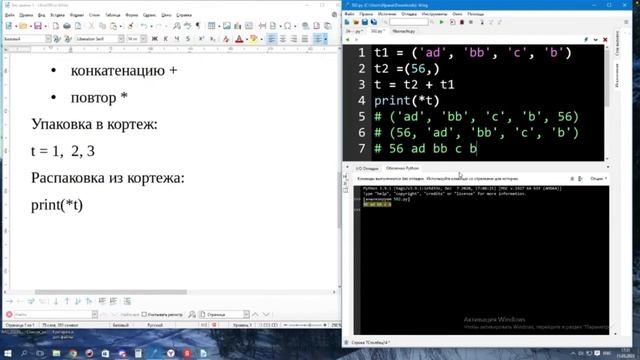Click the Open folder icon in Writer
This screenshot has height=360, width=640.
click(23, 26)
